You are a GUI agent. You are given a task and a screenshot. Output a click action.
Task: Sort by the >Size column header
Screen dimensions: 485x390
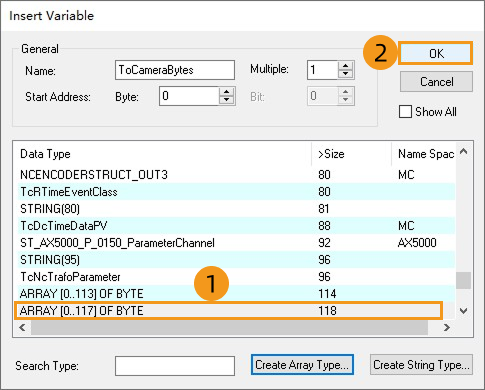(x=351, y=154)
